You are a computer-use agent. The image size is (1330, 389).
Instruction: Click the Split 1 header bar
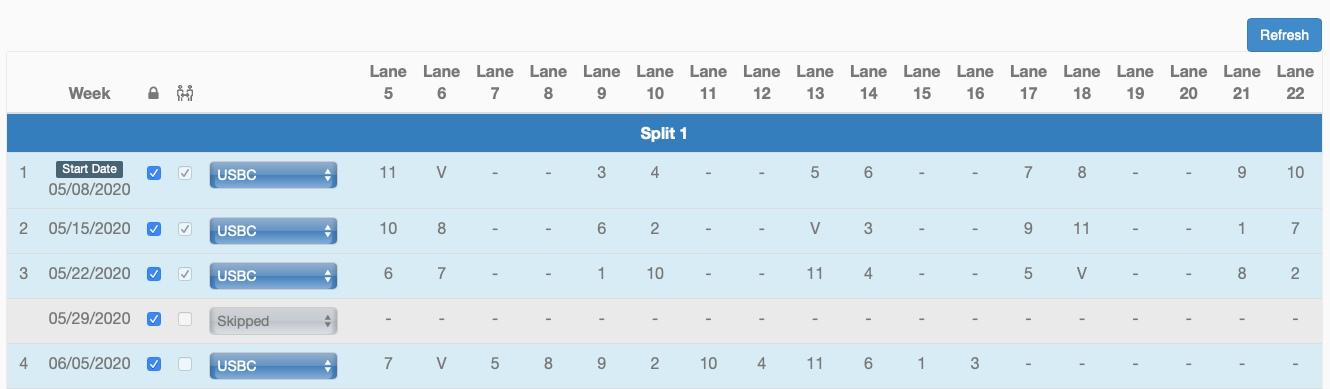[664, 133]
